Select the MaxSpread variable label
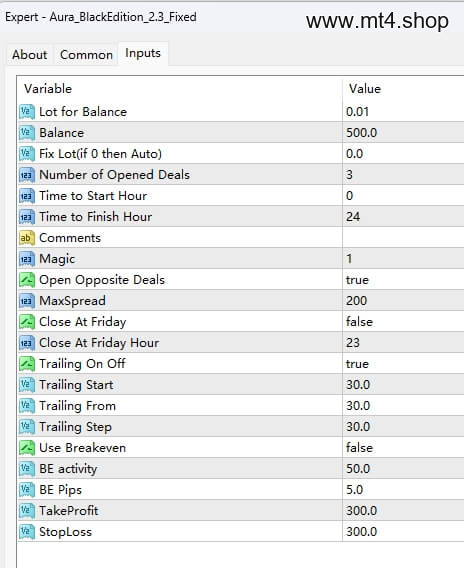Image resolution: width=464 pixels, height=568 pixels. coord(72,301)
